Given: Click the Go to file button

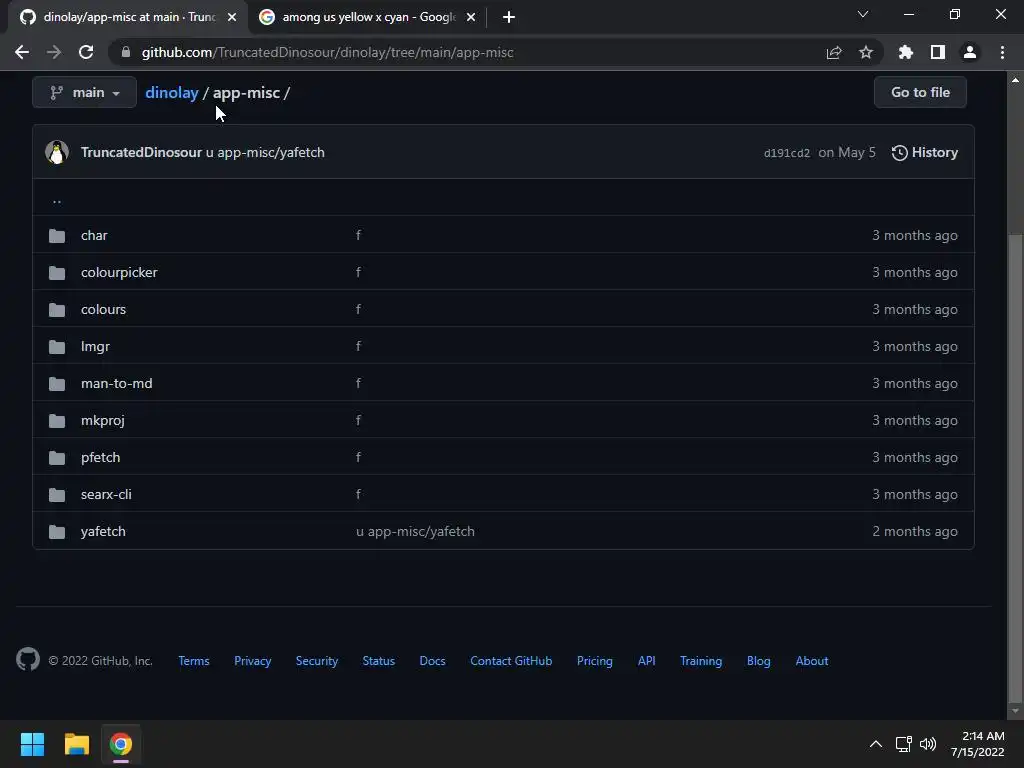Looking at the screenshot, I should pyautogui.click(x=920, y=92).
